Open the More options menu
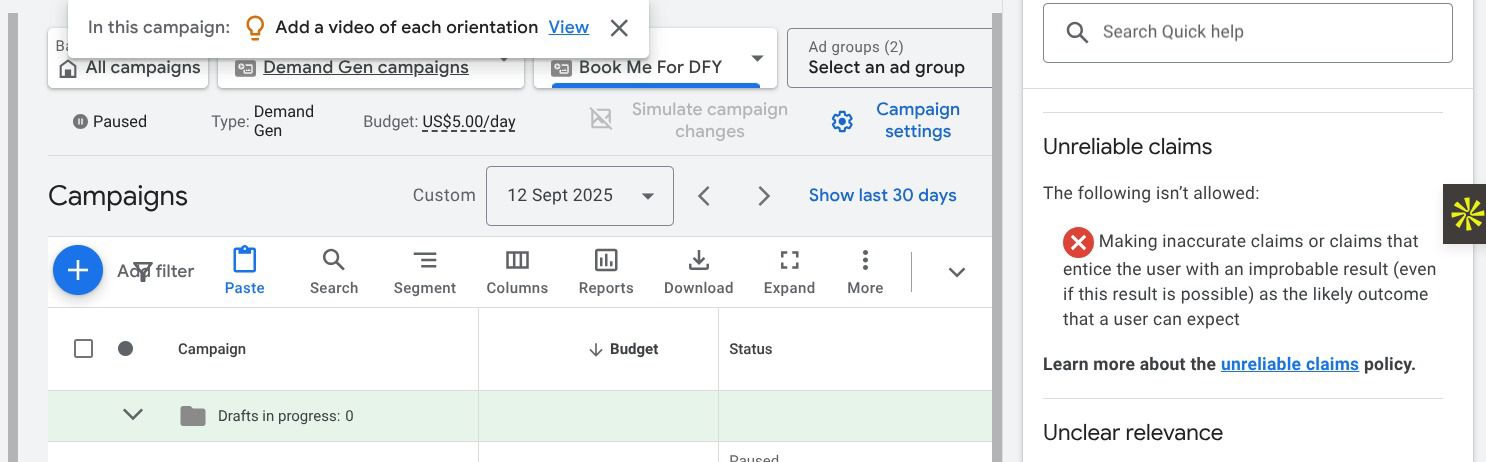The width and height of the screenshot is (1486, 462). point(865,271)
